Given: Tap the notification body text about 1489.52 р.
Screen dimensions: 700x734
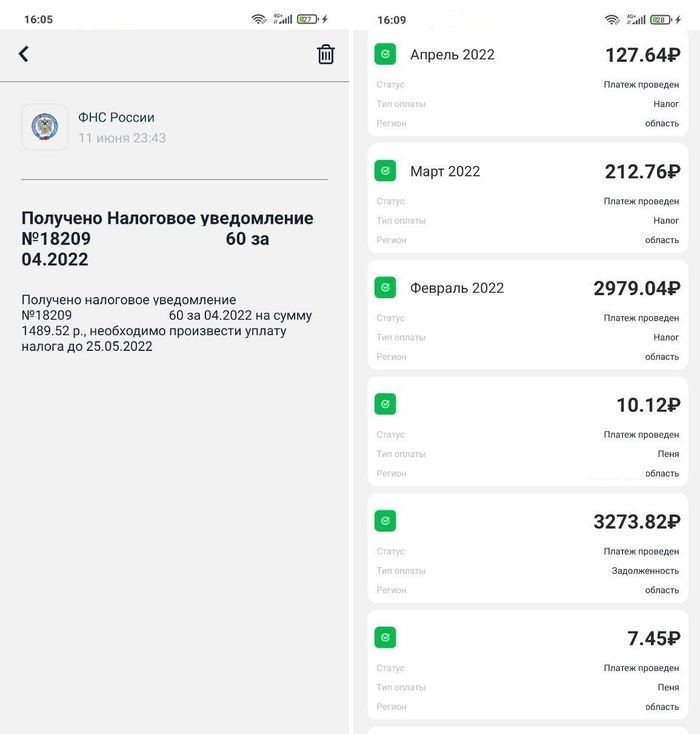Looking at the screenshot, I should coord(166,323).
